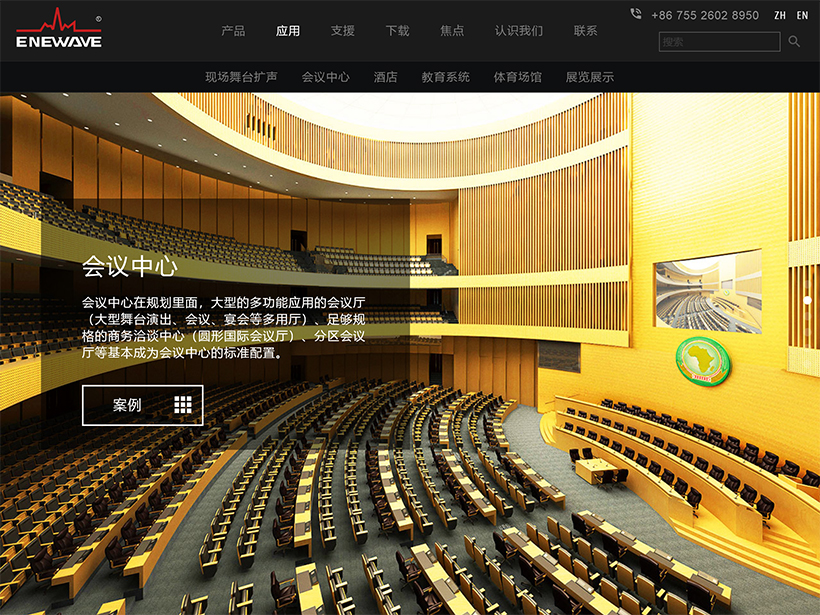Switch language to EN
This screenshot has width=820, height=615.
[x=802, y=16]
